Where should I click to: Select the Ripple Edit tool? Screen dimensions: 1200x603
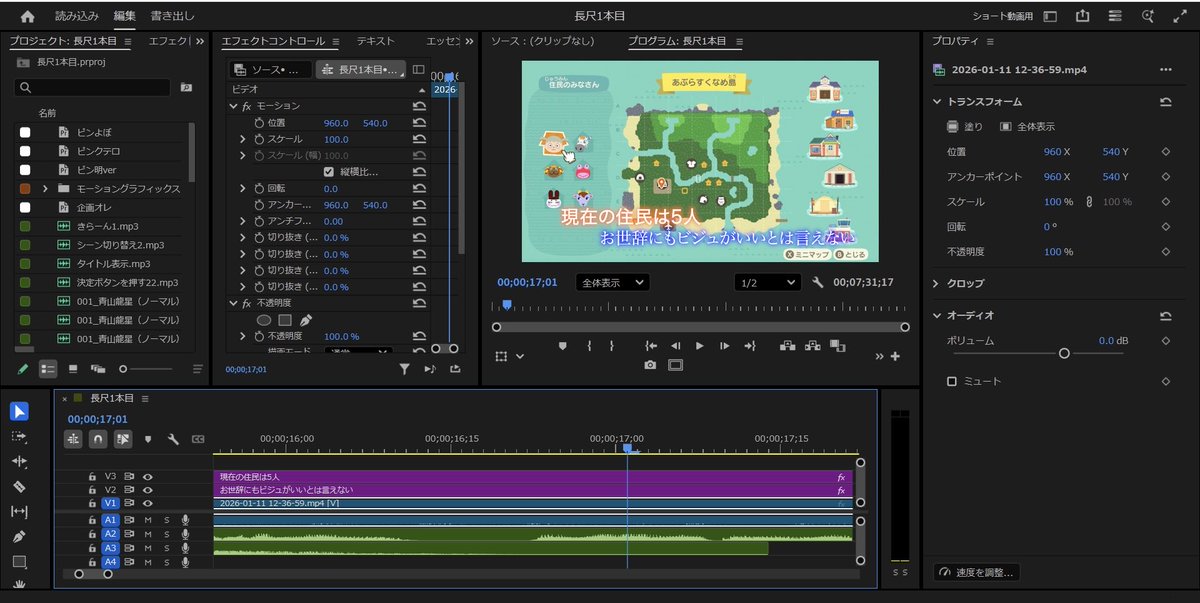[x=19, y=462]
